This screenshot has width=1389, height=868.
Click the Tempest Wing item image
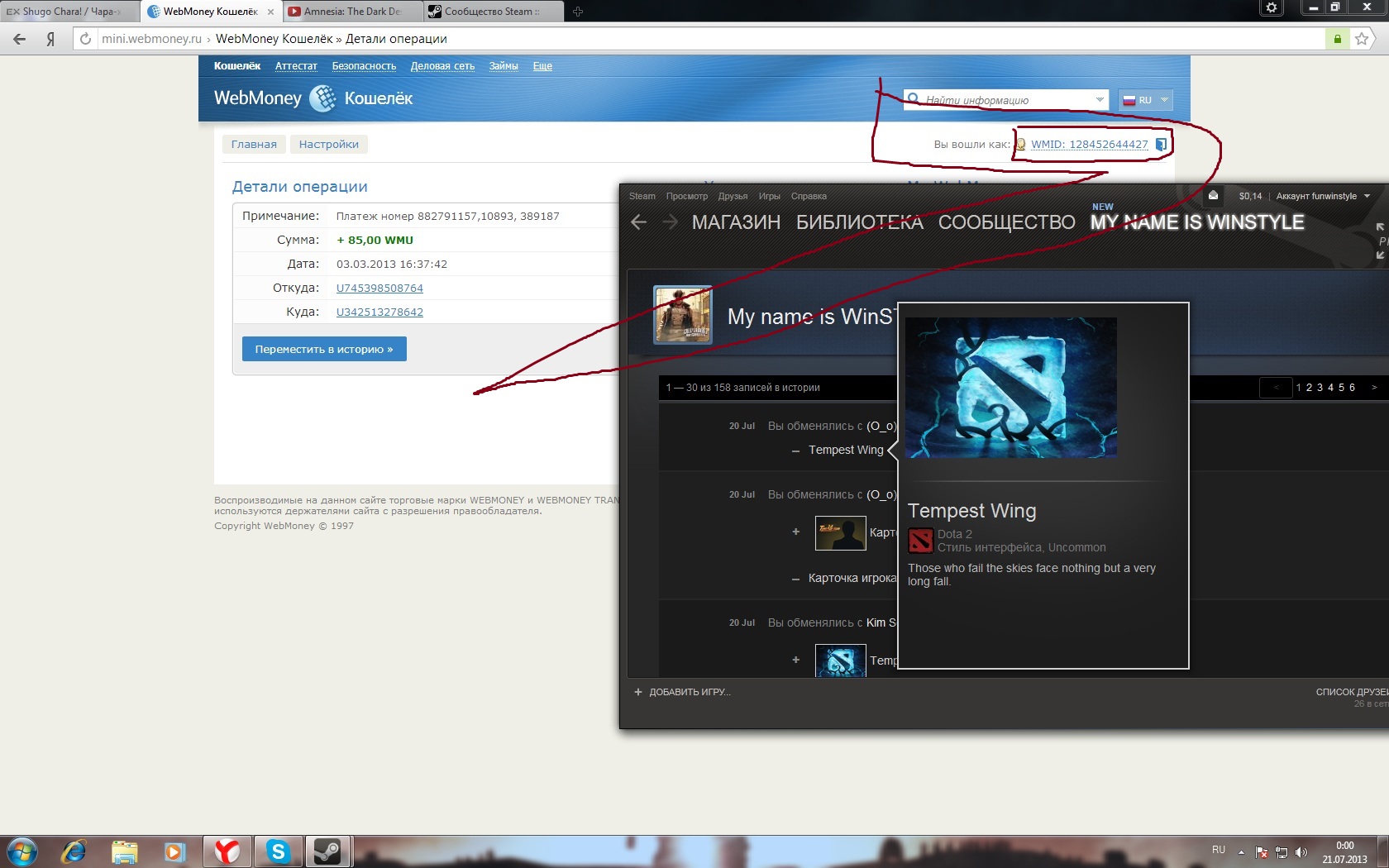click(x=1011, y=388)
